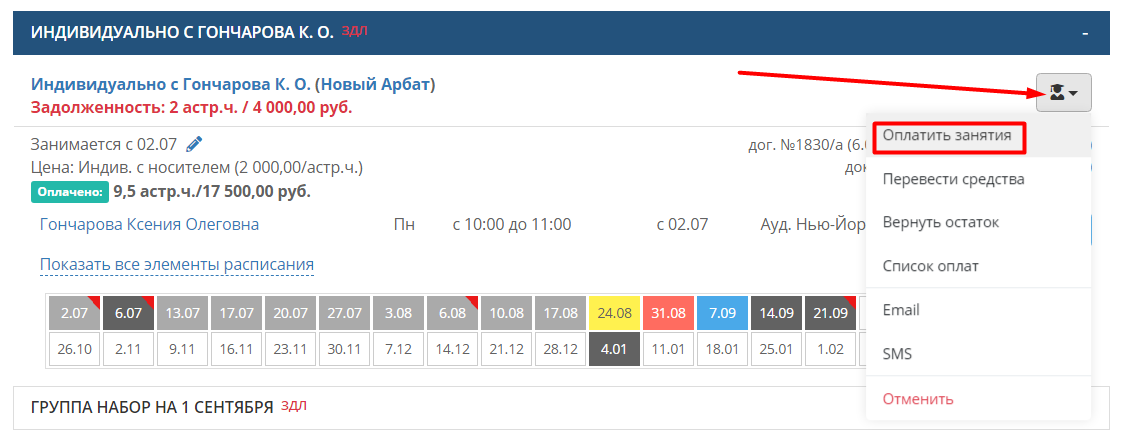Select SMS option in menu
This screenshot has width=1121, height=440.
(897, 353)
